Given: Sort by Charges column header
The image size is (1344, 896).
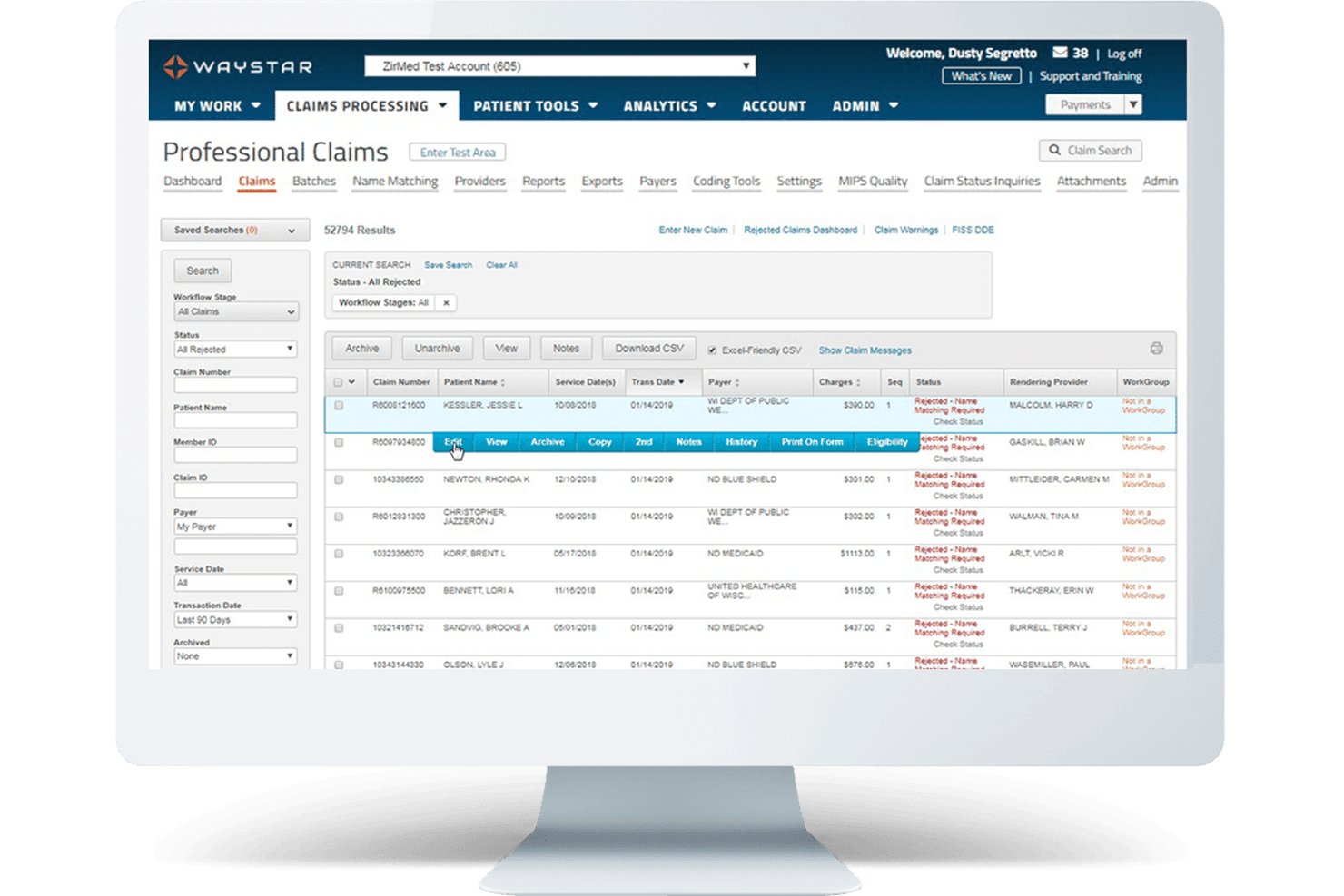Looking at the screenshot, I should pos(840,382).
